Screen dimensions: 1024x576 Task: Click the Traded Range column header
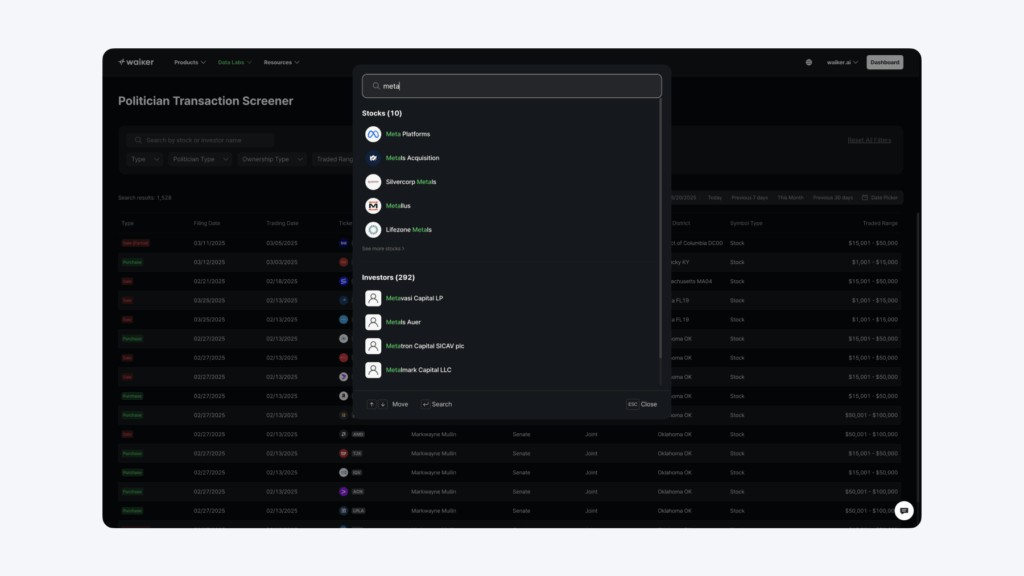point(880,223)
